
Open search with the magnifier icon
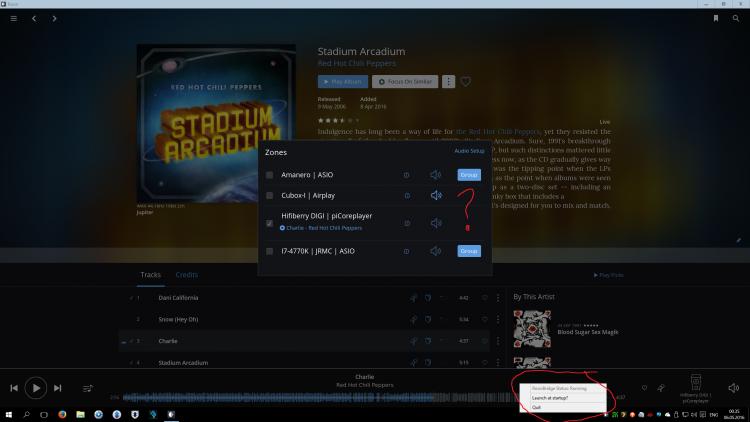coord(736,18)
